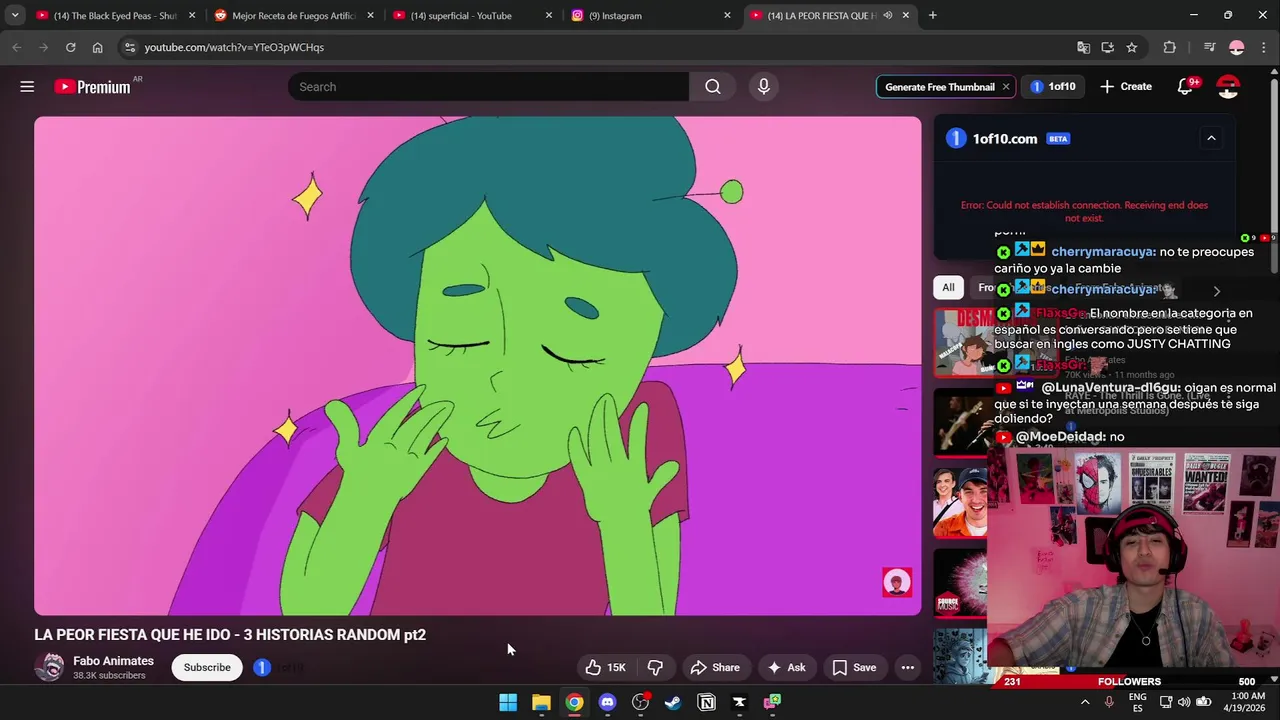
Task: Open Notion from the taskbar
Action: coord(706,702)
